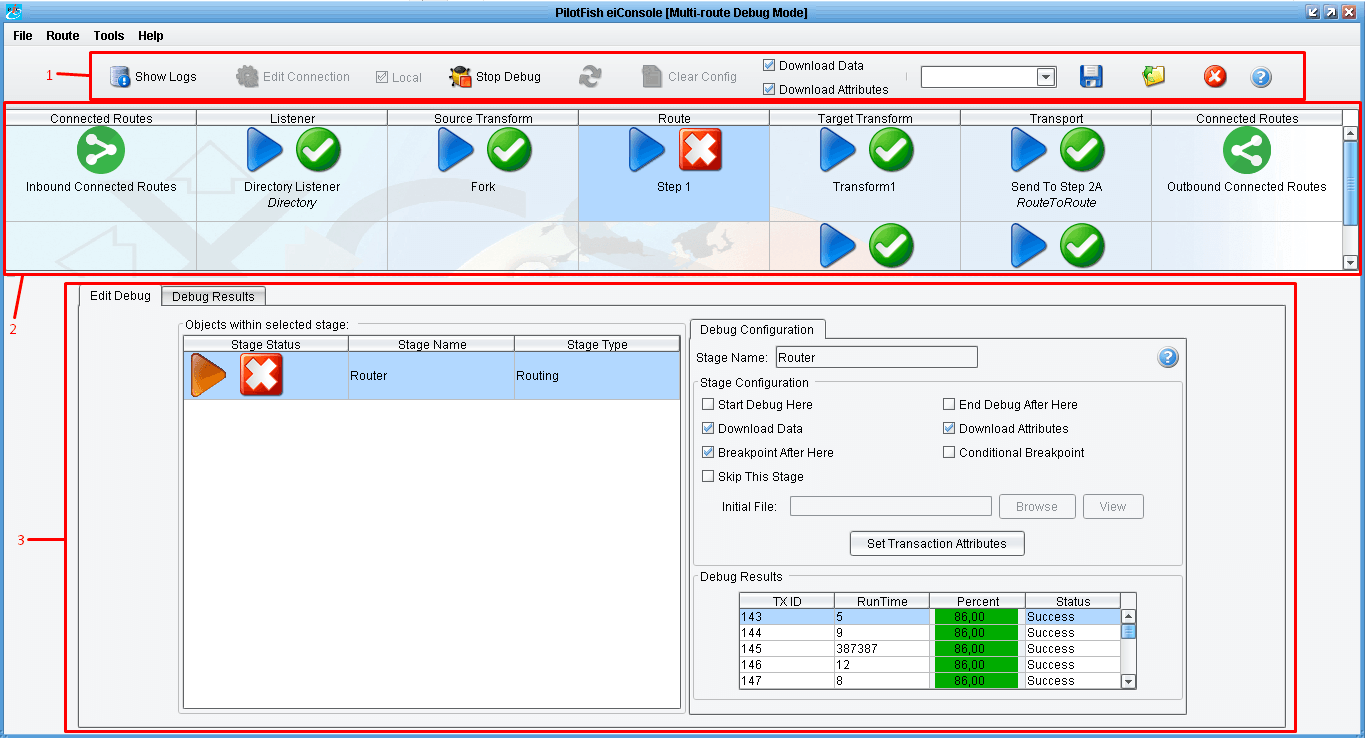Open the Help menu

point(151,36)
